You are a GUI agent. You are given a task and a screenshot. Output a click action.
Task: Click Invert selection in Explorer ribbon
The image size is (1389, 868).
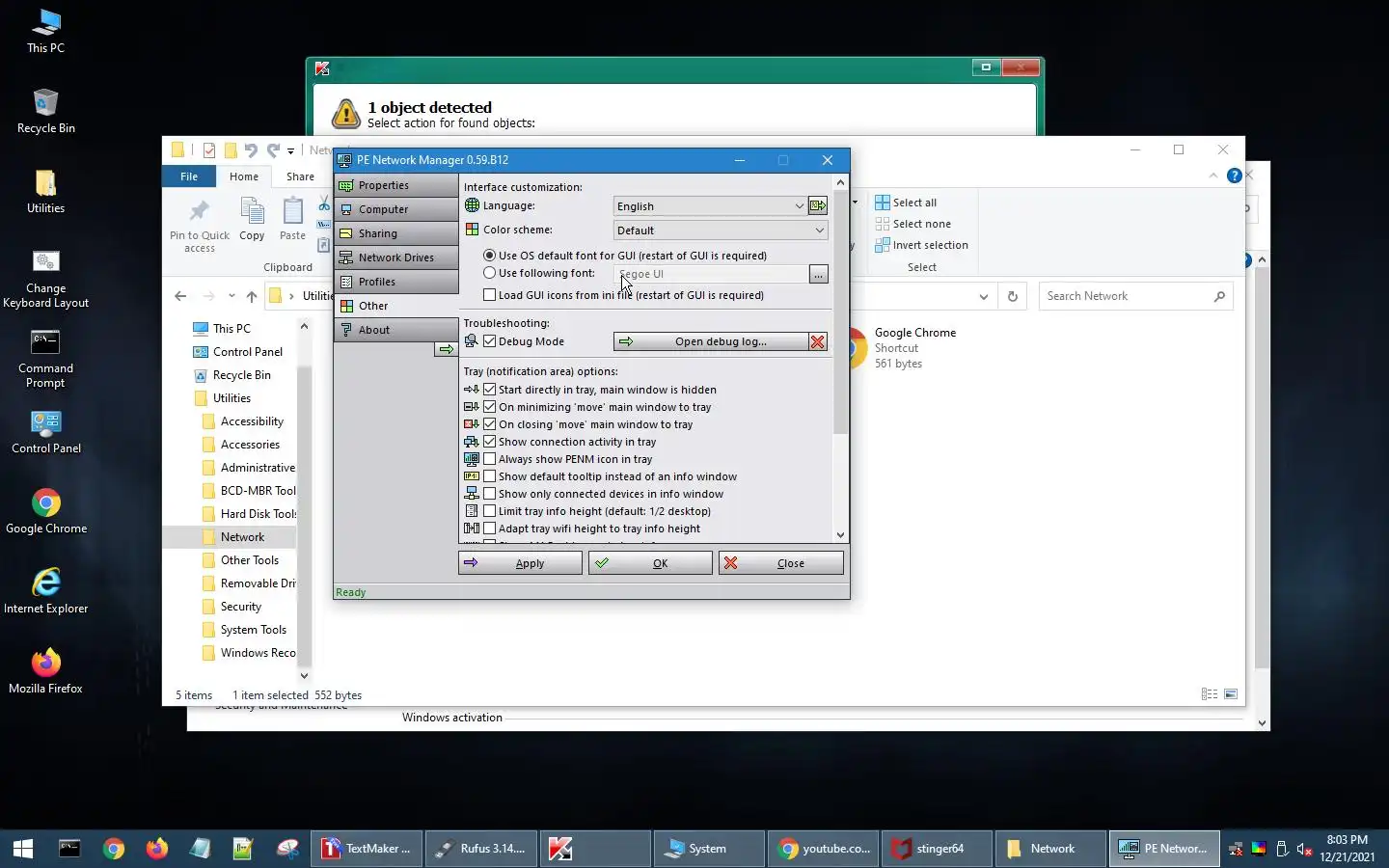[921, 245]
